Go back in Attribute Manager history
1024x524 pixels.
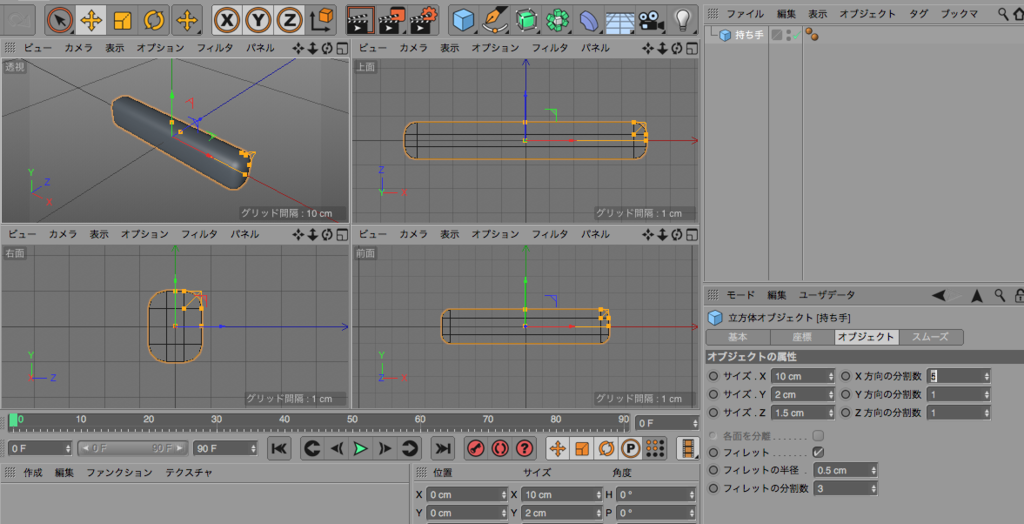tap(939, 295)
